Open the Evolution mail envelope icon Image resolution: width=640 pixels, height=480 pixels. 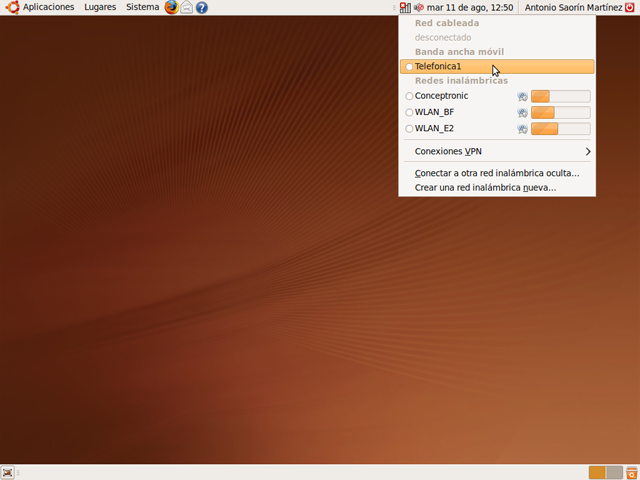(186, 7)
